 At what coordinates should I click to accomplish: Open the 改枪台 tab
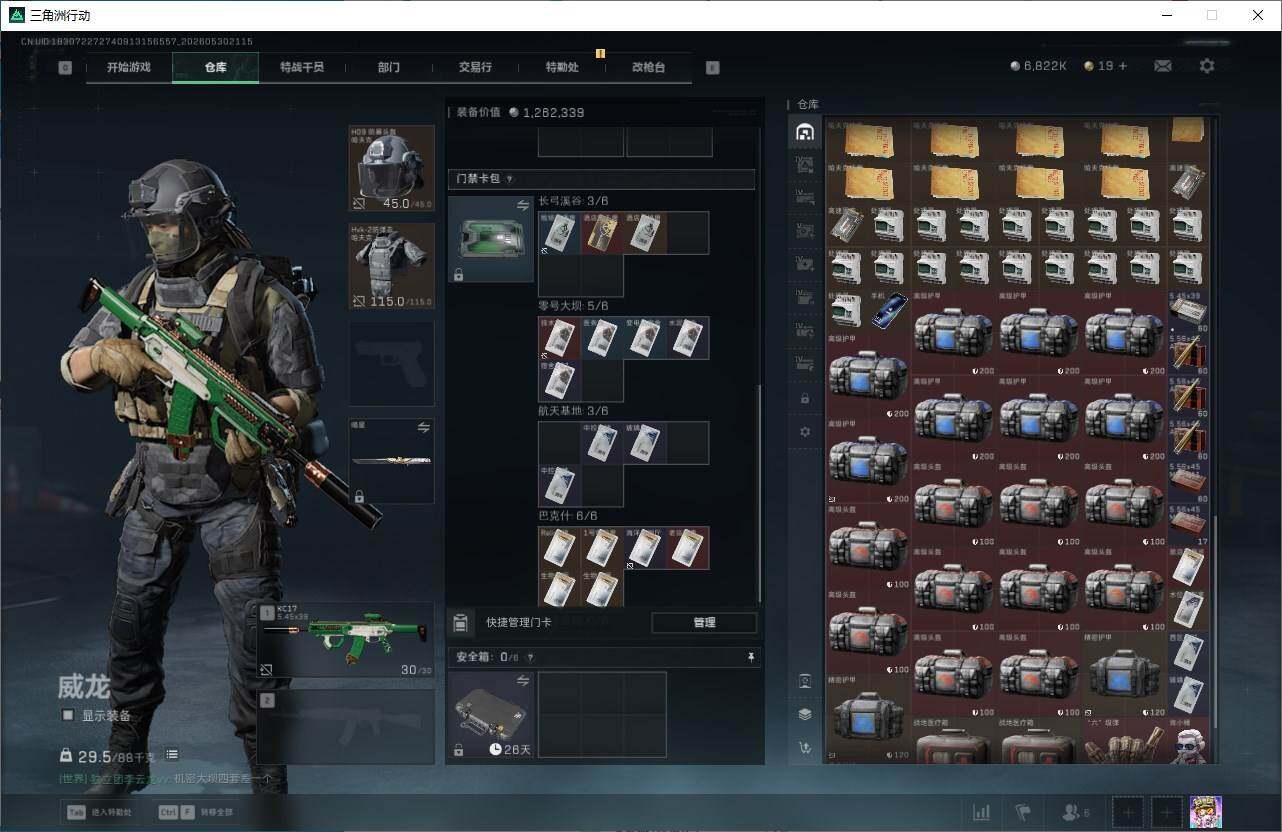click(648, 67)
